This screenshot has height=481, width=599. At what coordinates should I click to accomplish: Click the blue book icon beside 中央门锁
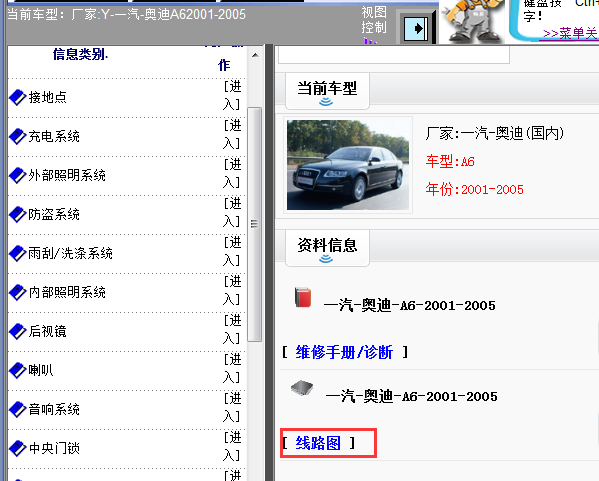[17, 448]
